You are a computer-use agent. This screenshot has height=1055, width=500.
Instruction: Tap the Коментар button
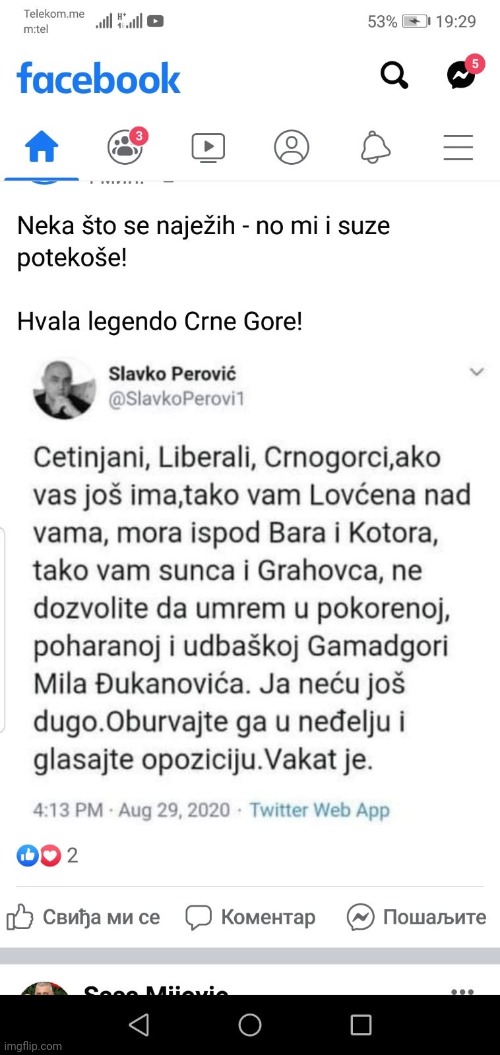point(250,917)
